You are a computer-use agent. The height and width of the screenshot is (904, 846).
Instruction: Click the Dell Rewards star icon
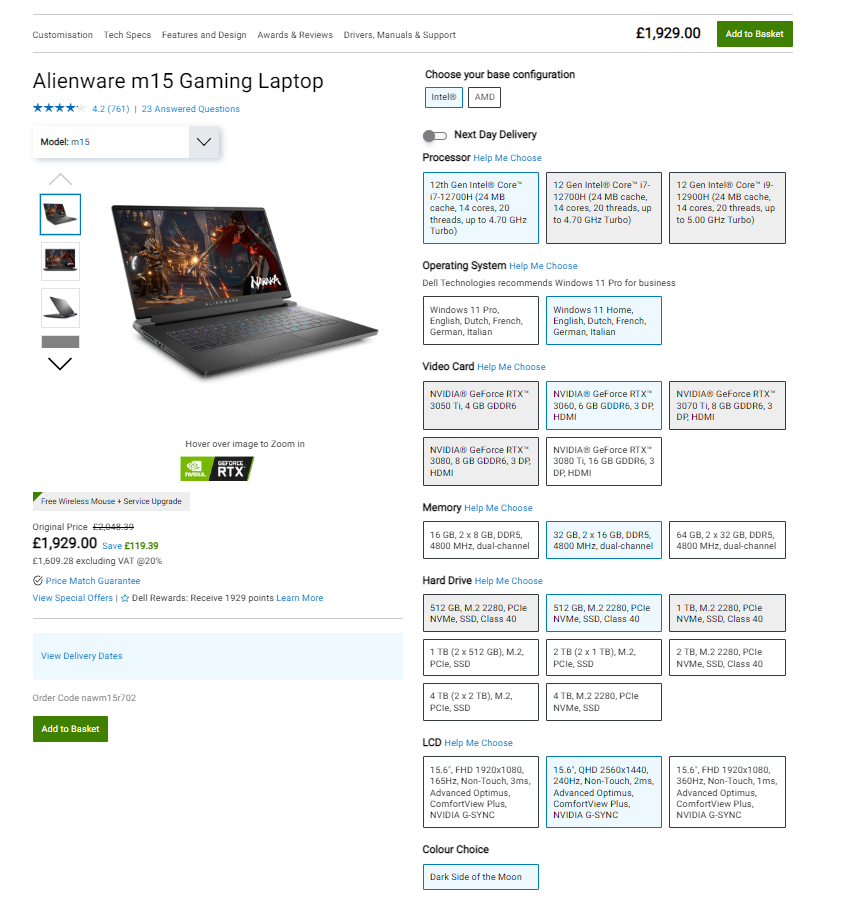[125, 598]
